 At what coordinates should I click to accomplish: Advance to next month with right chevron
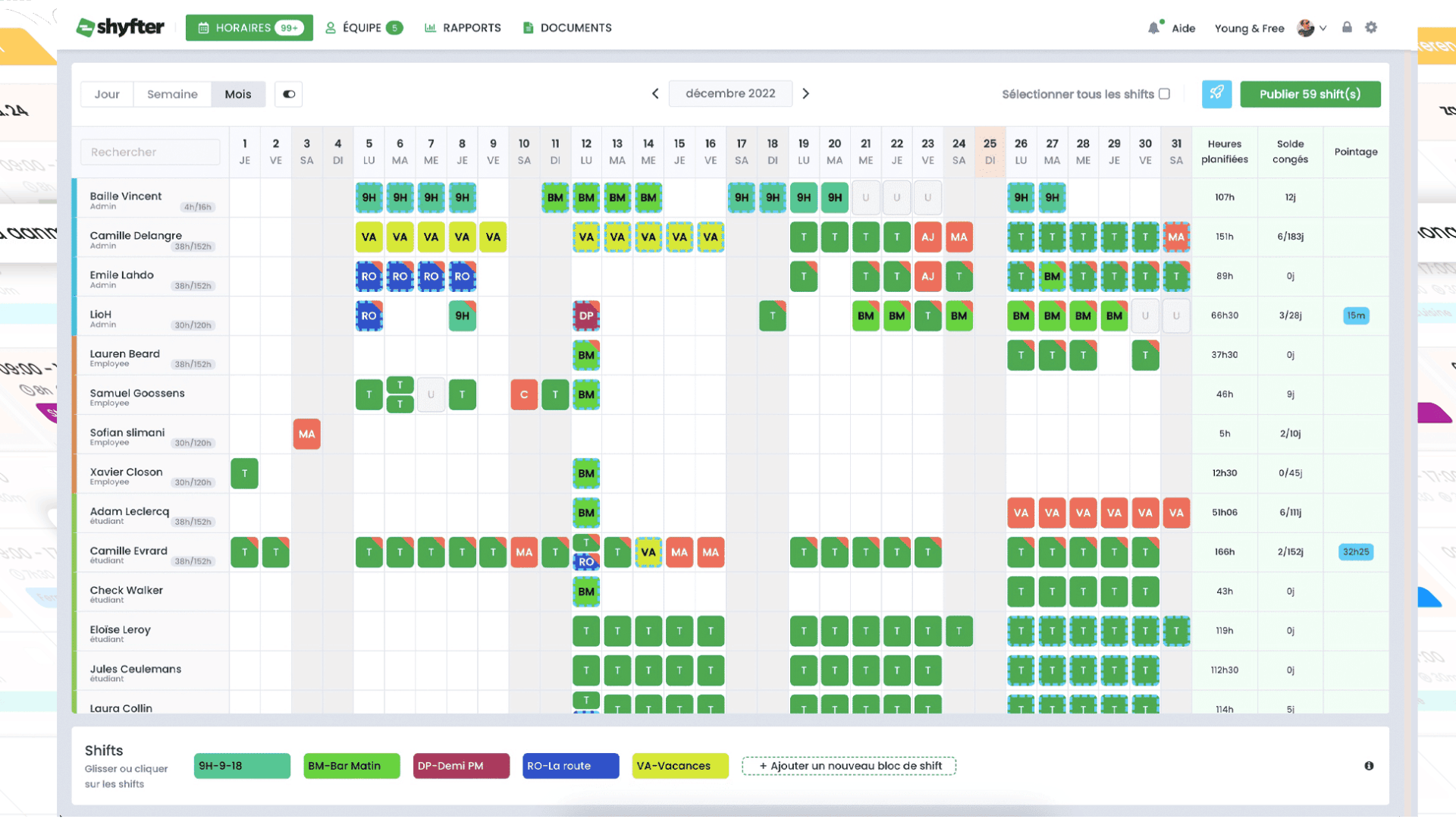point(806,94)
